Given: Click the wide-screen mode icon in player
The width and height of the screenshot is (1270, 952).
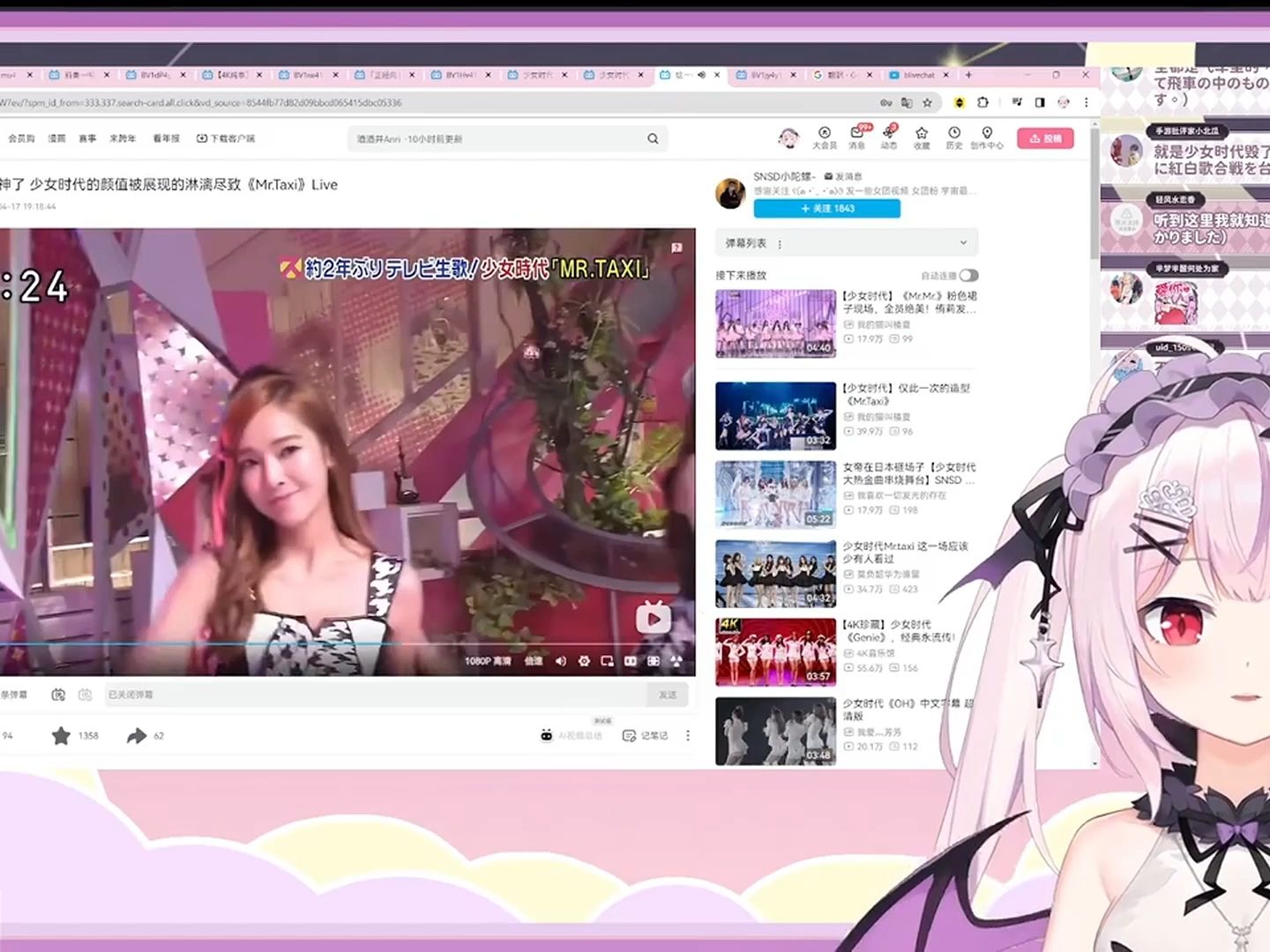Looking at the screenshot, I should pyautogui.click(x=630, y=660).
